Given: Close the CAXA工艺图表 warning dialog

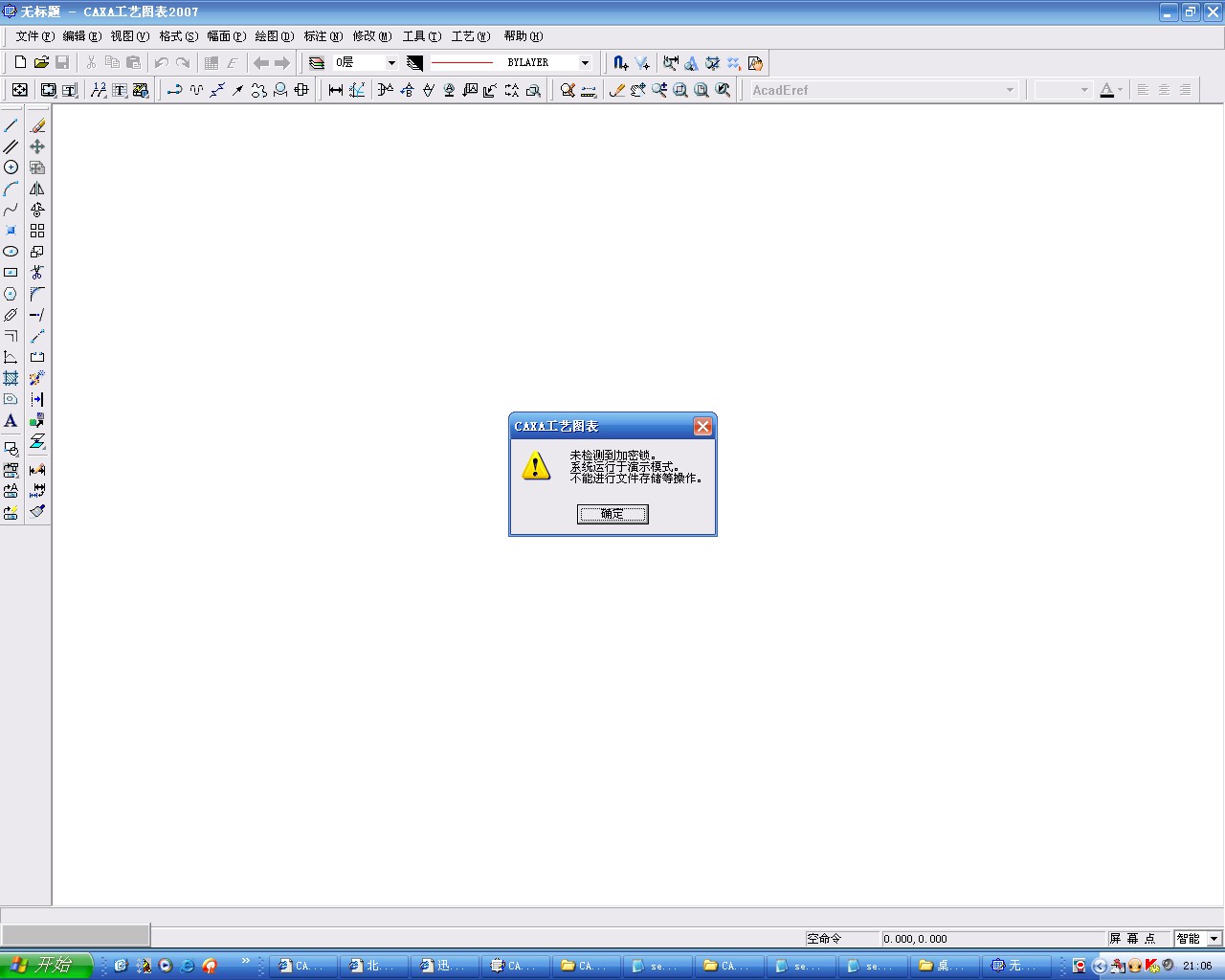Looking at the screenshot, I should [x=702, y=427].
